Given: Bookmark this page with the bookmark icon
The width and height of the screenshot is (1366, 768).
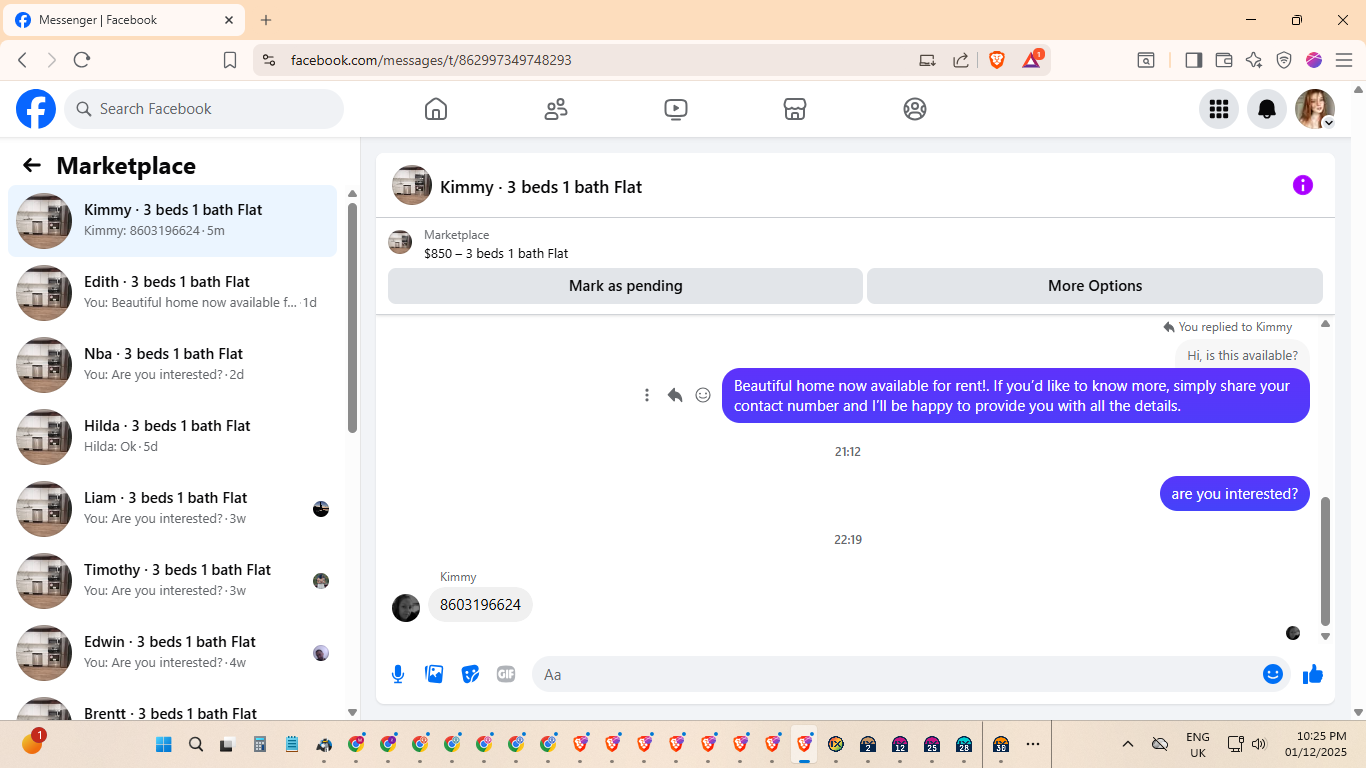Looking at the screenshot, I should pyautogui.click(x=230, y=60).
